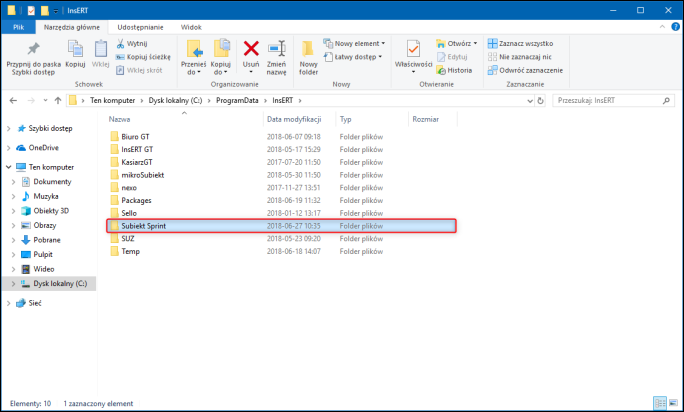The image size is (684, 412).
Task: Click the Wklej clipboard icon
Action: point(100,49)
